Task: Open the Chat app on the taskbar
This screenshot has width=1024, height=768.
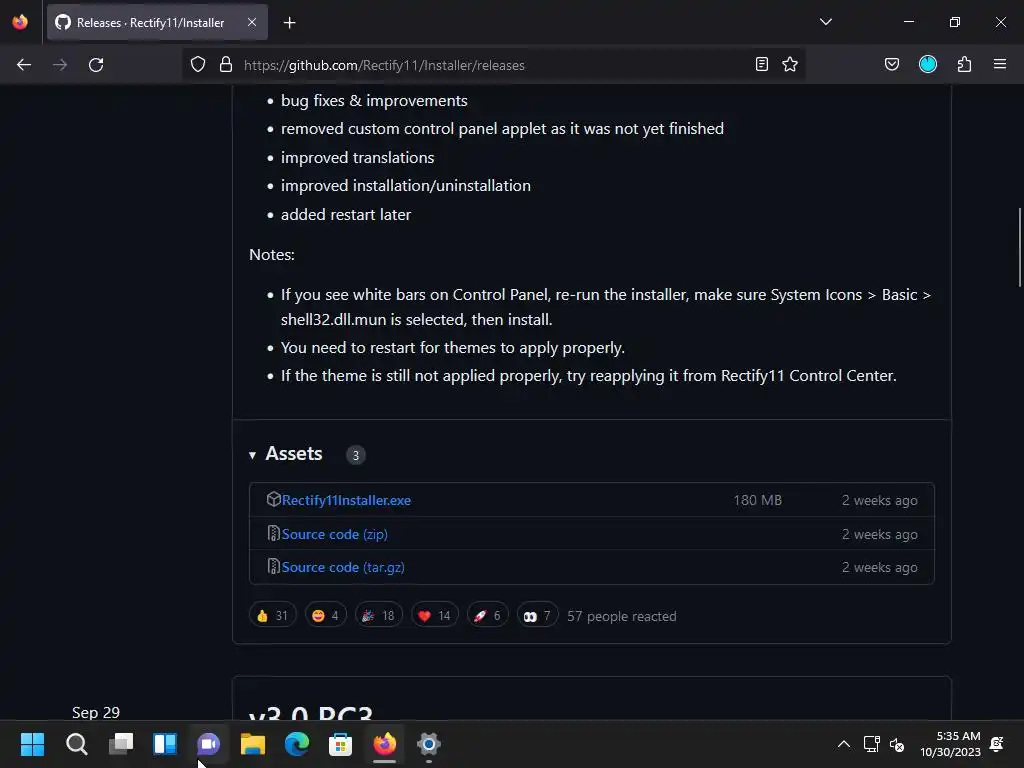Action: (208, 744)
